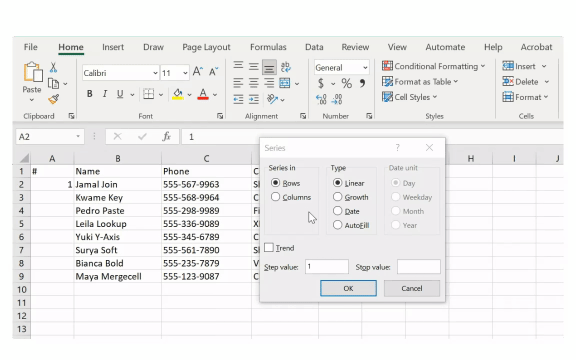576x360 pixels.
Task: Align text right
Action: click(269, 83)
